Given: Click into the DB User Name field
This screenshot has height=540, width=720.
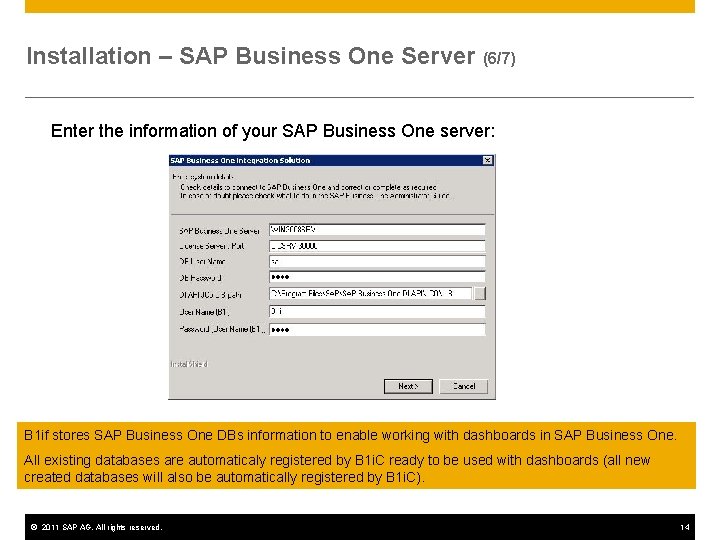Looking at the screenshot, I should [x=377, y=262].
